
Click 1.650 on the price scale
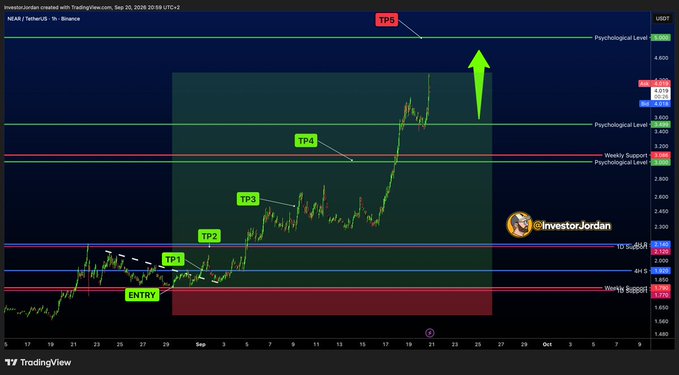661,307
